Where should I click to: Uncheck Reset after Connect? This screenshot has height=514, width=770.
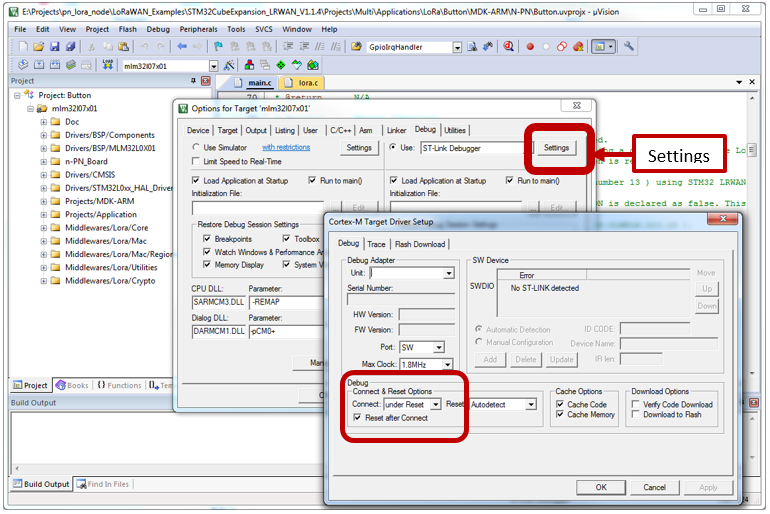click(358, 418)
